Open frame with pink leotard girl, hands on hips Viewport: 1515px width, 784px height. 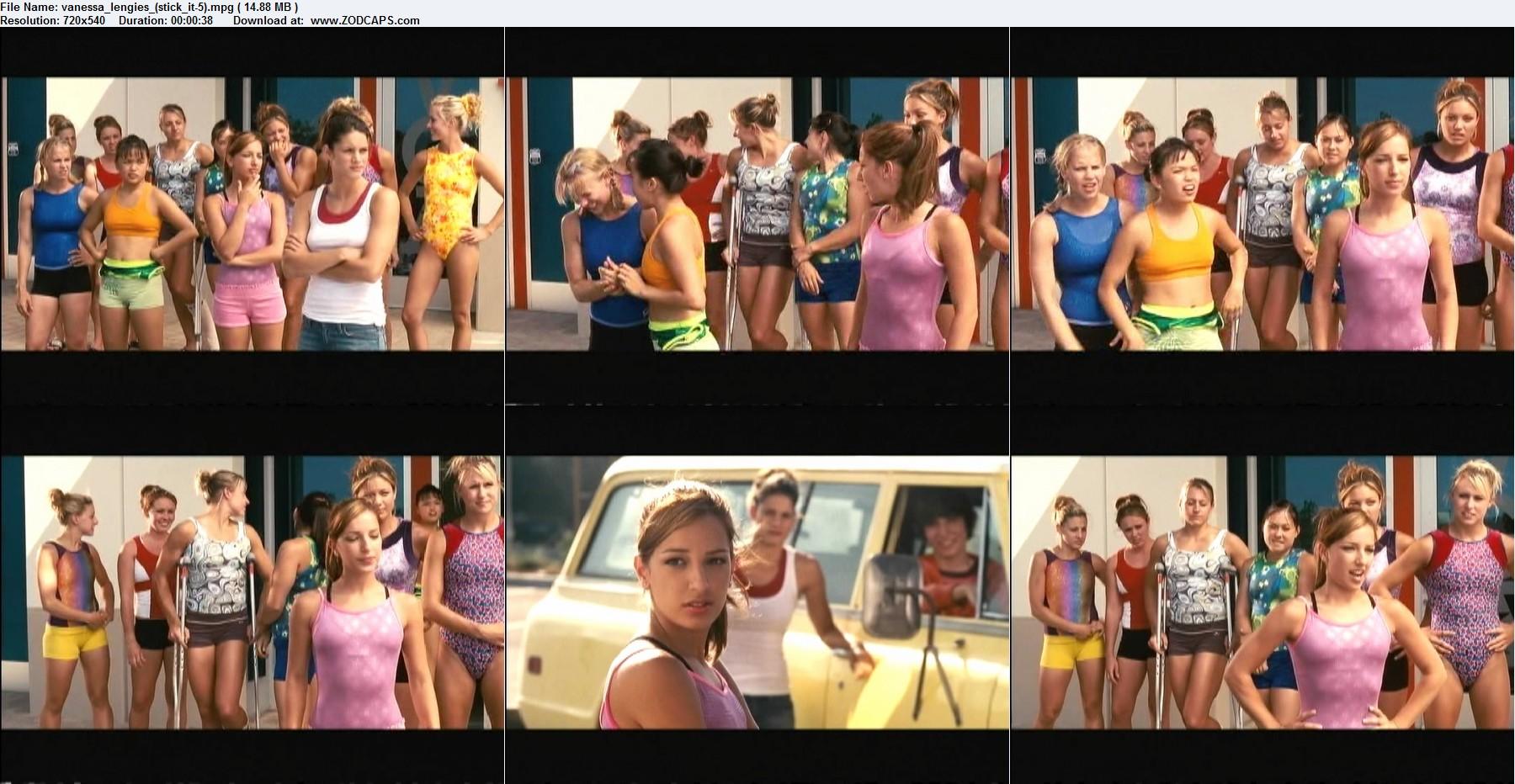1262,592
